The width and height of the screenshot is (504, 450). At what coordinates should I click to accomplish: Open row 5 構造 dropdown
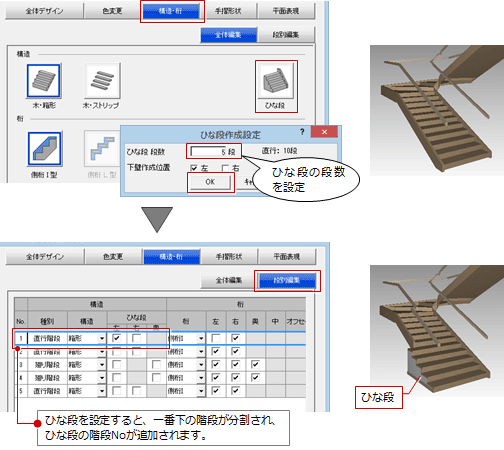[102, 391]
